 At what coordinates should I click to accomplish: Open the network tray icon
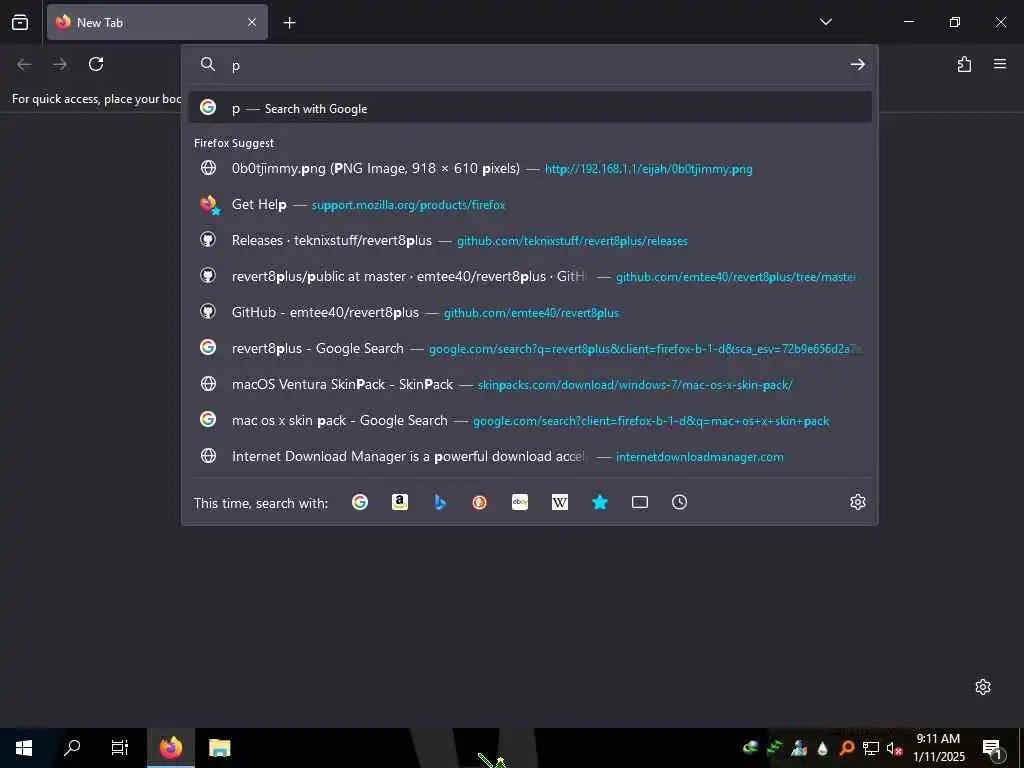871,748
